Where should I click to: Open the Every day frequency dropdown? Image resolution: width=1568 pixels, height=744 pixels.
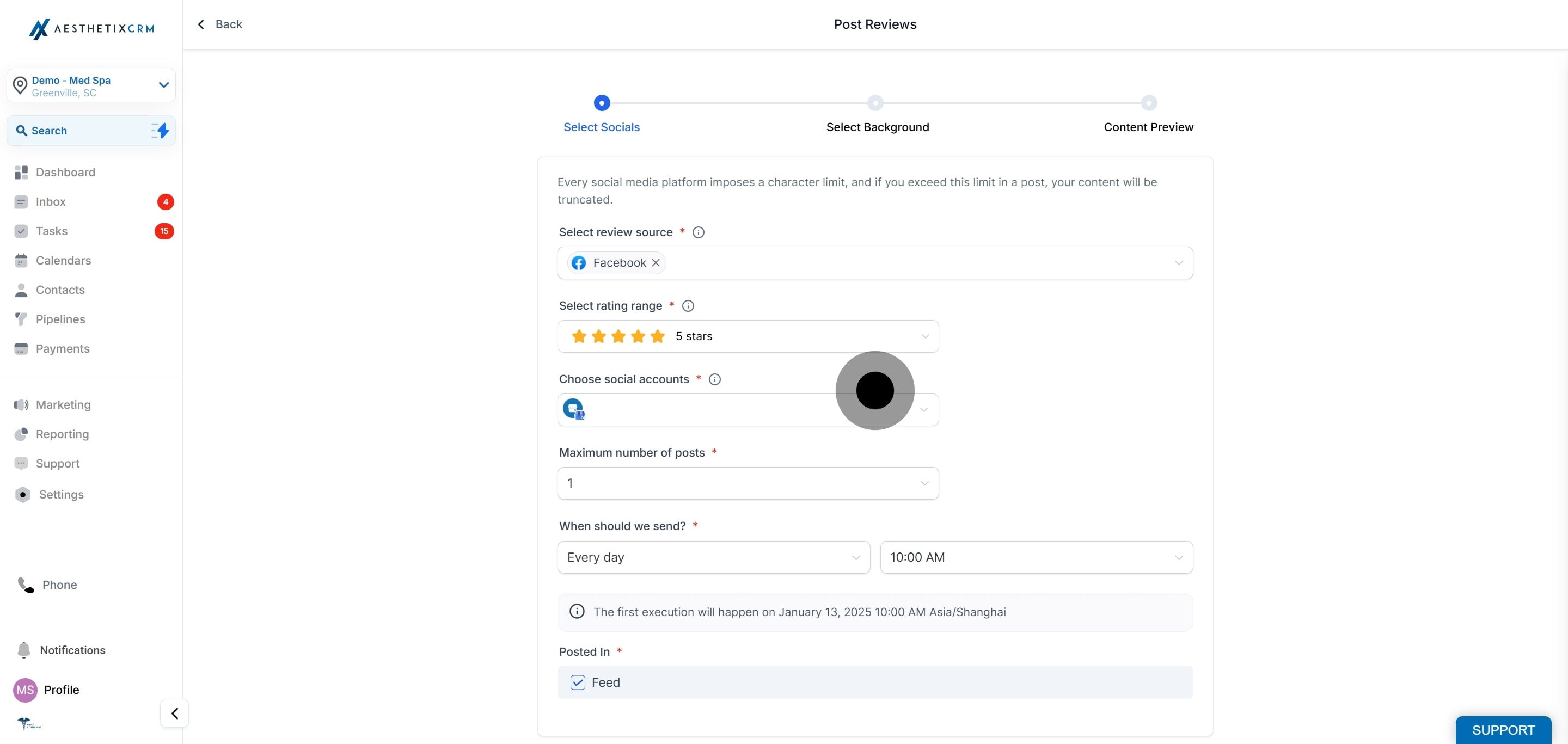pos(713,557)
